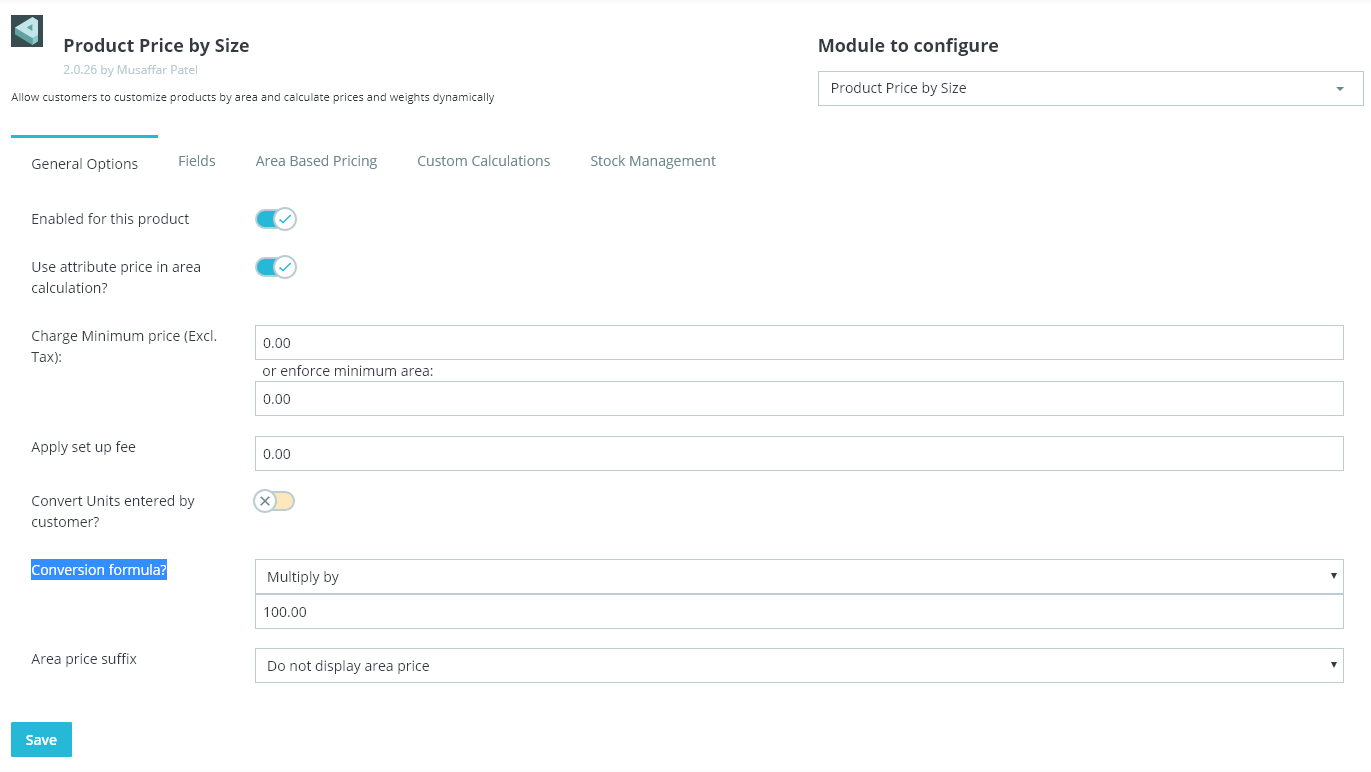The image size is (1371, 772).
Task: Click the Save button
Action: (41, 740)
